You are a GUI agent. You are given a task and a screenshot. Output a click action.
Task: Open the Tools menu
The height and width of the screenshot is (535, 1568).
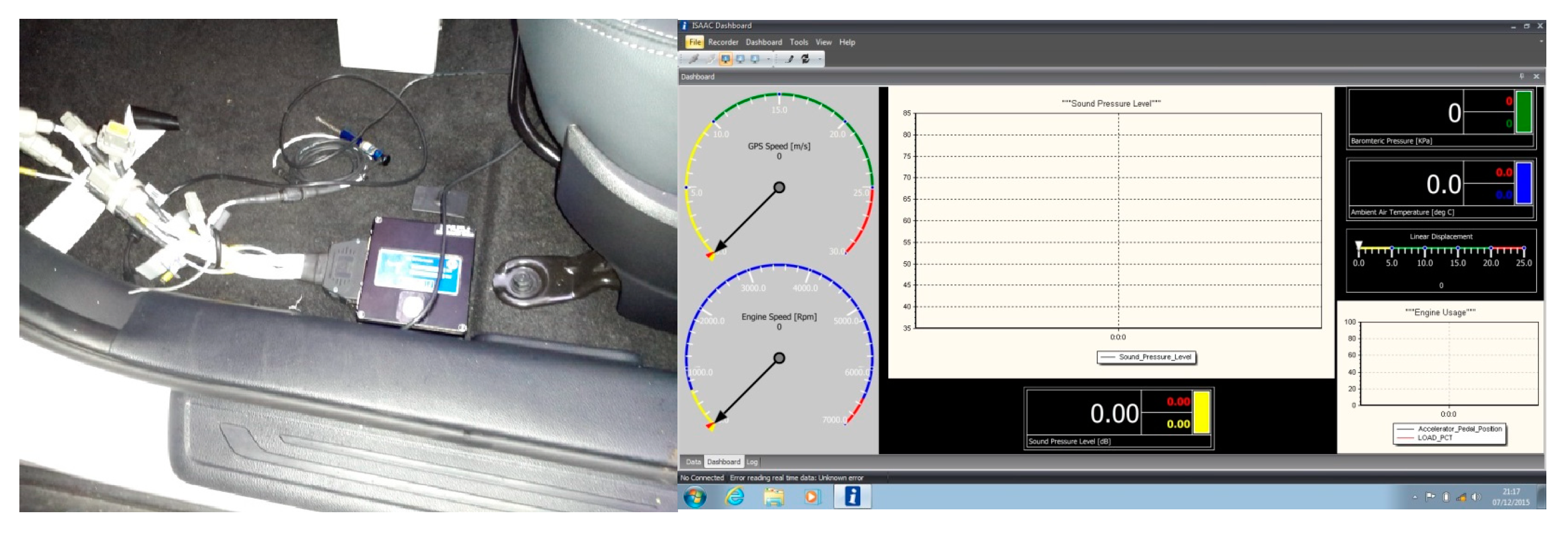click(x=799, y=42)
